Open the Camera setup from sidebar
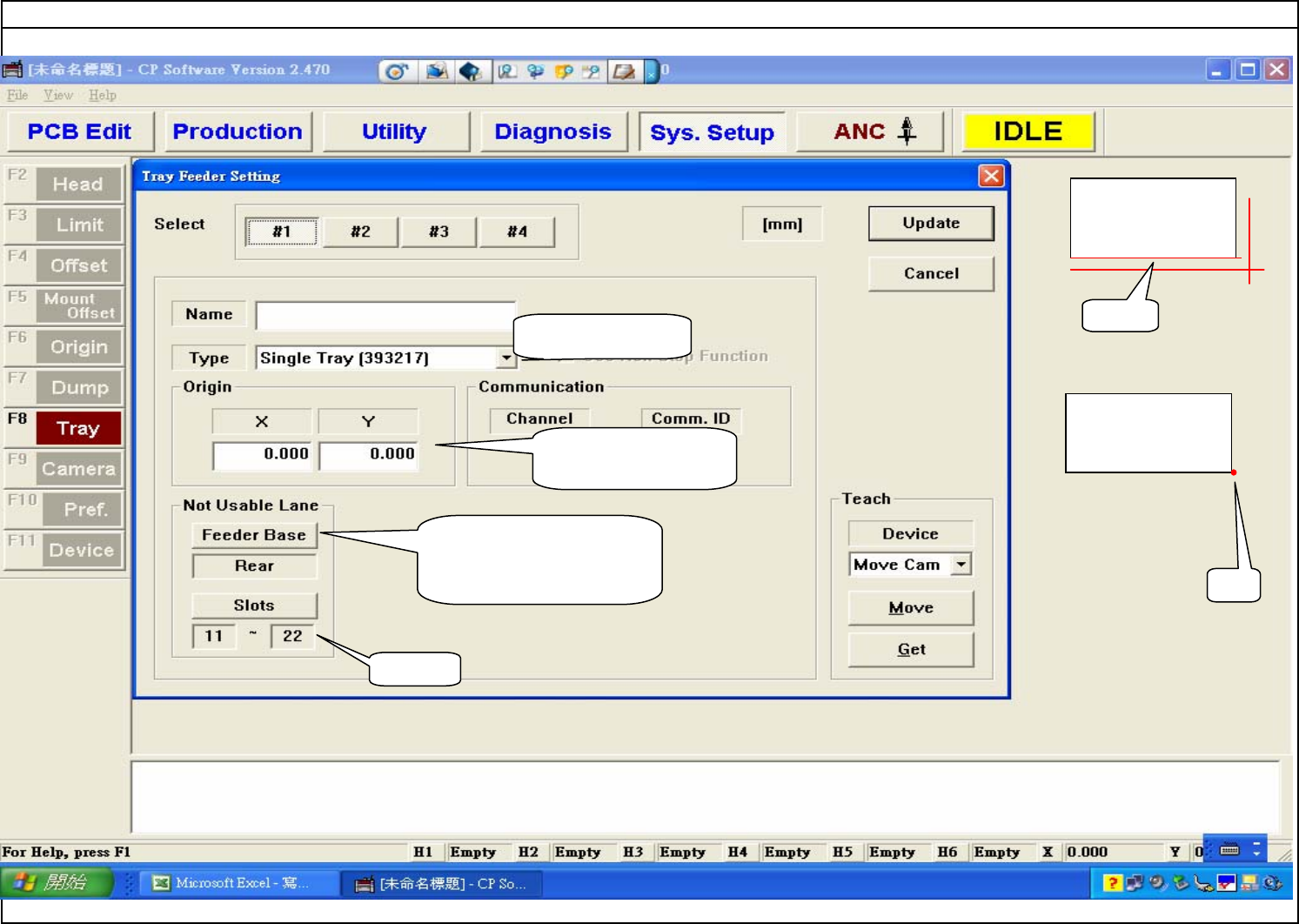The image size is (1299, 924). point(78,469)
